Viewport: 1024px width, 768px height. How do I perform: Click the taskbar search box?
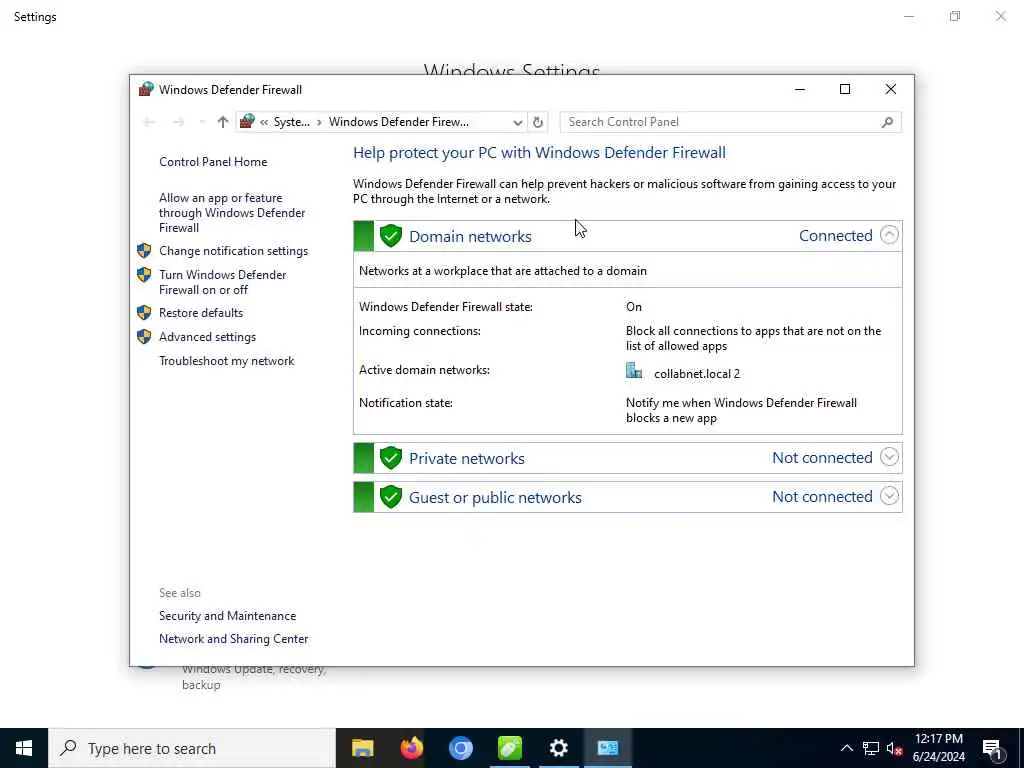(x=192, y=748)
